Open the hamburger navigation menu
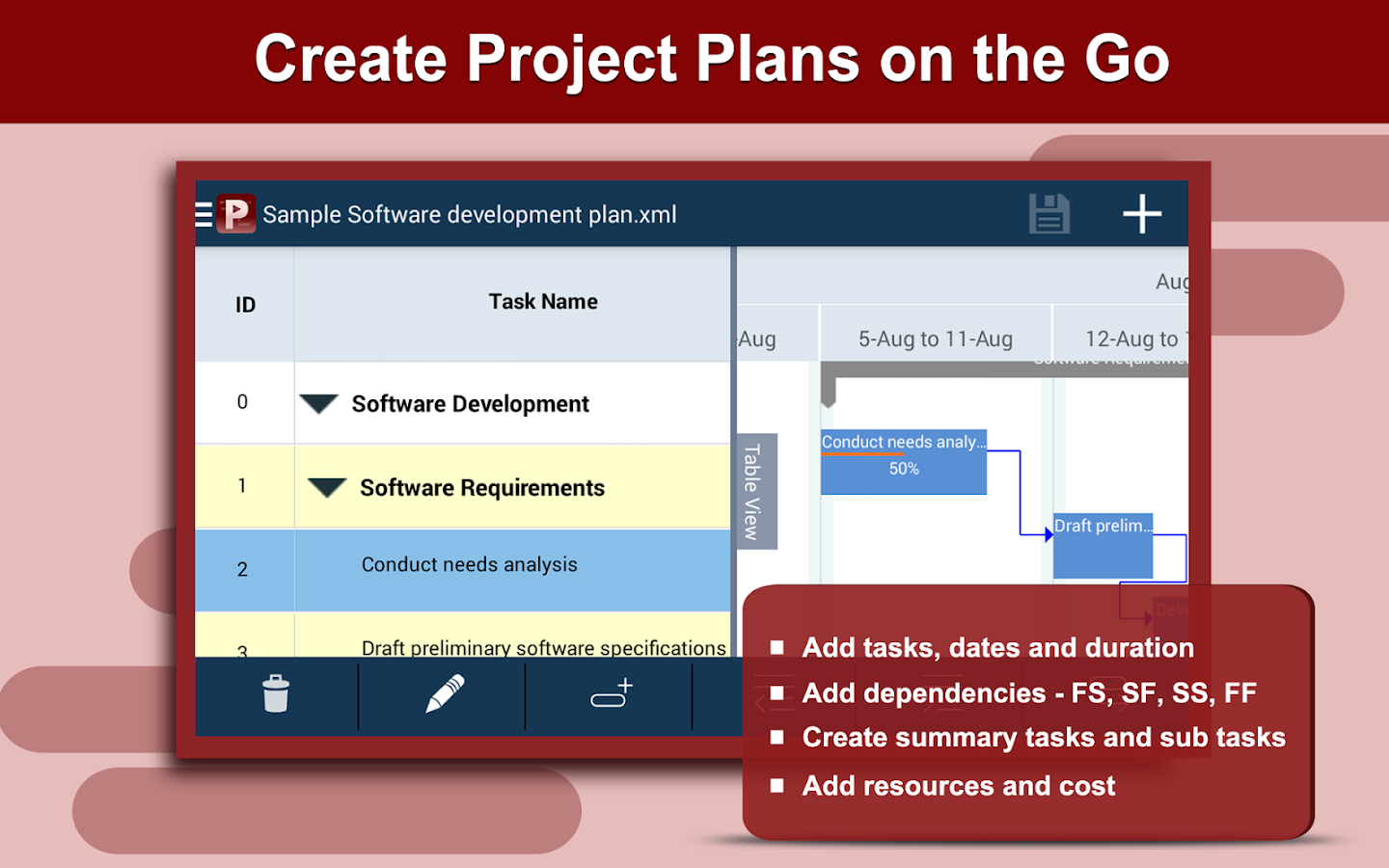This screenshot has height=868, width=1389. coord(204,214)
